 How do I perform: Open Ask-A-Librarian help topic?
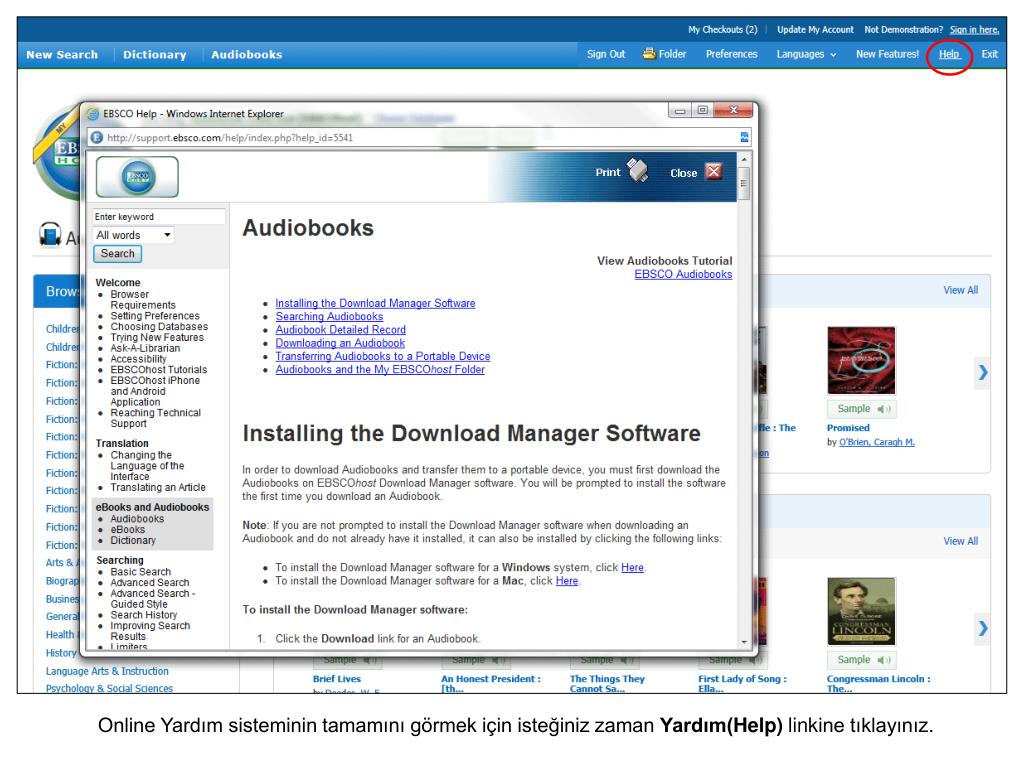coord(145,348)
